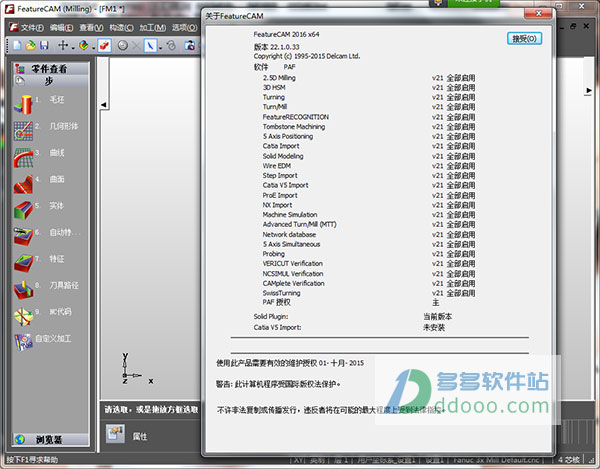This screenshot has width=600, height=469.
Task: Expand dropdown arrow next to select arrow
Action: pyautogui.click(x=160, y=48)
